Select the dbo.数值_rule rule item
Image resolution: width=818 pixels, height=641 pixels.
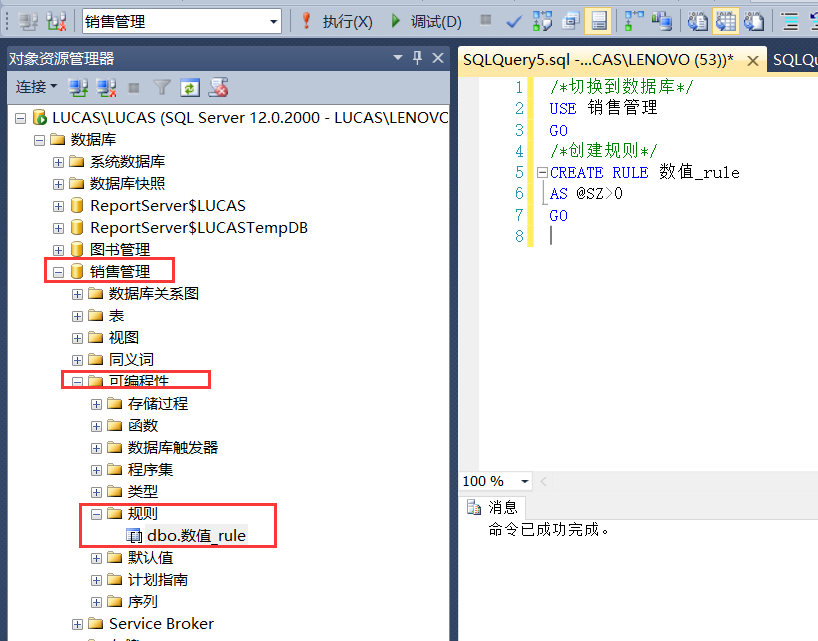pos(196,536)
